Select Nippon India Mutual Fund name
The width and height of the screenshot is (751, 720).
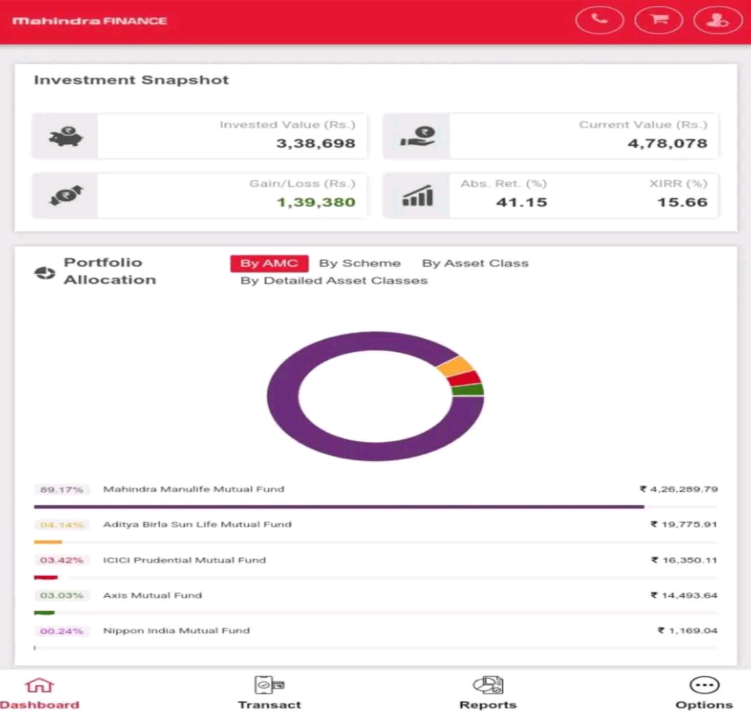point(176,631)
